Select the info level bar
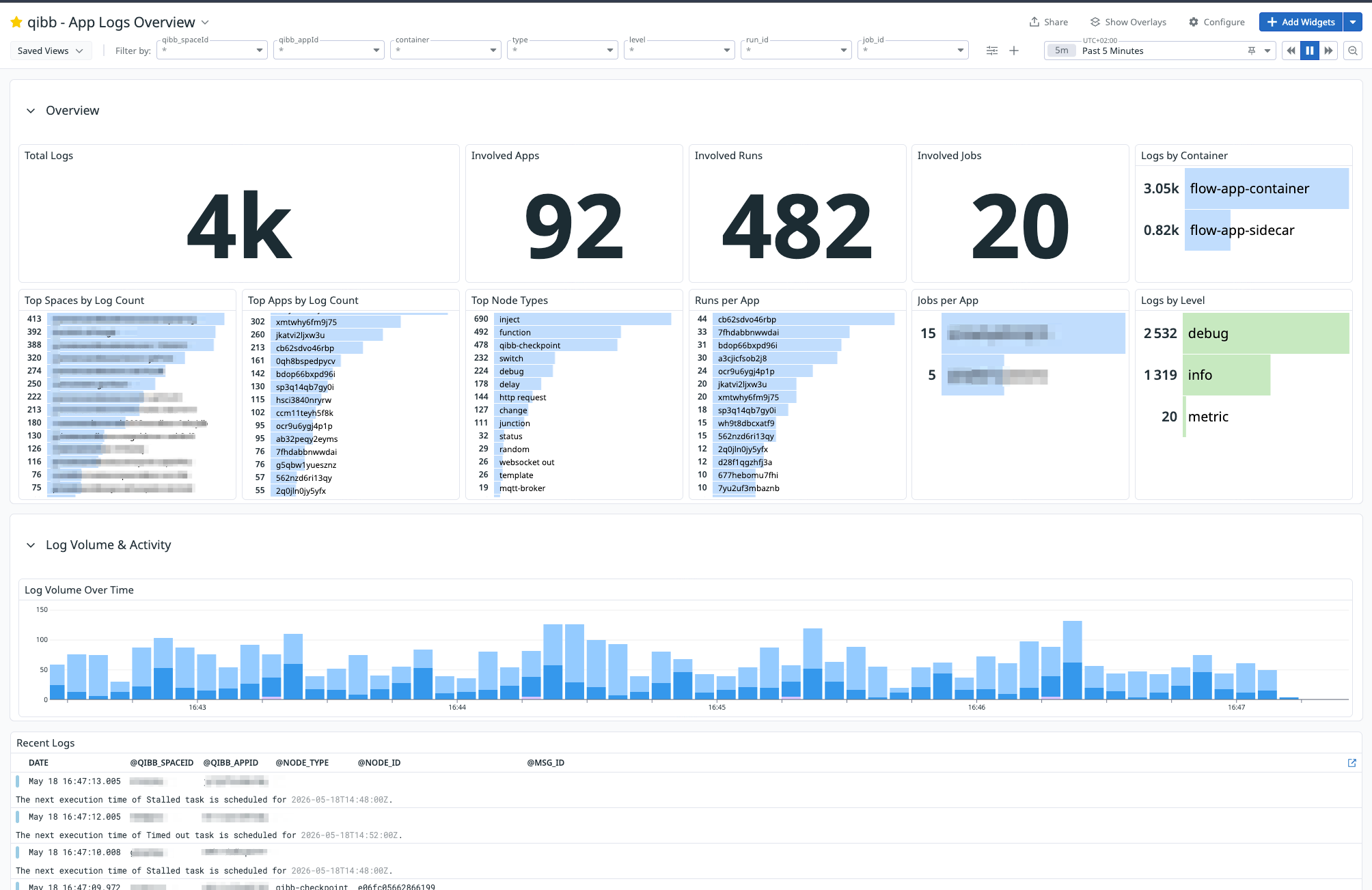Image resolution: width=1372 pixels, height=890 pixels. tap(1226, 375)
